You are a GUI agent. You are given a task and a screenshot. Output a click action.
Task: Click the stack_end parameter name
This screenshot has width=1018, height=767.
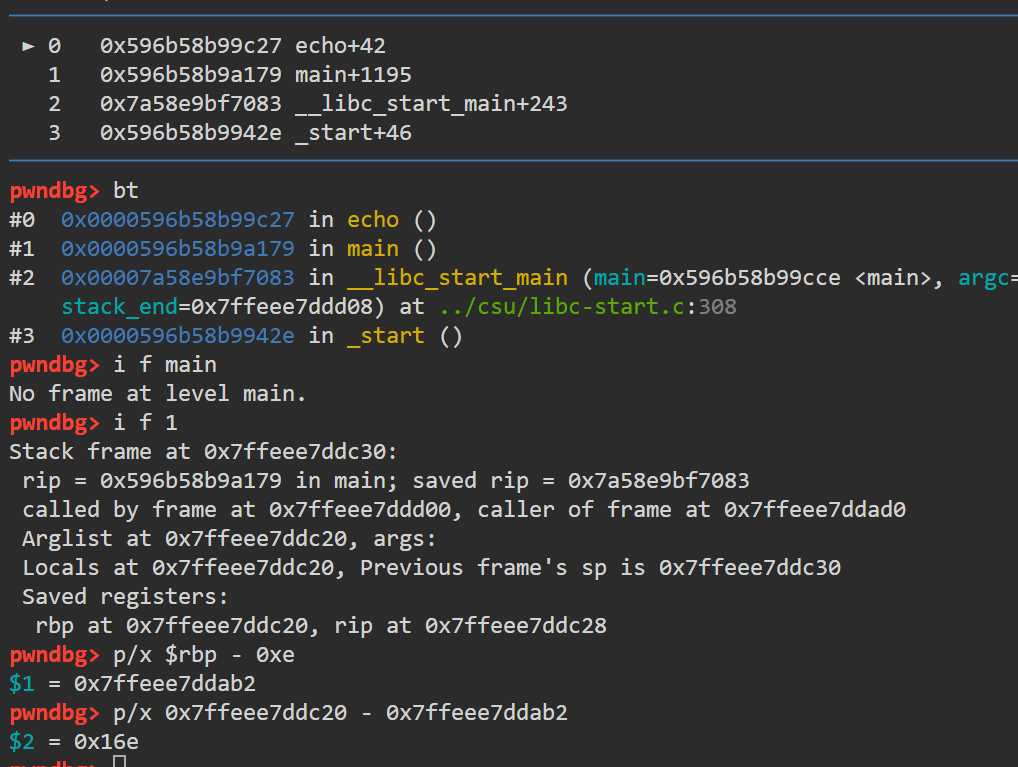pos(119,307)
